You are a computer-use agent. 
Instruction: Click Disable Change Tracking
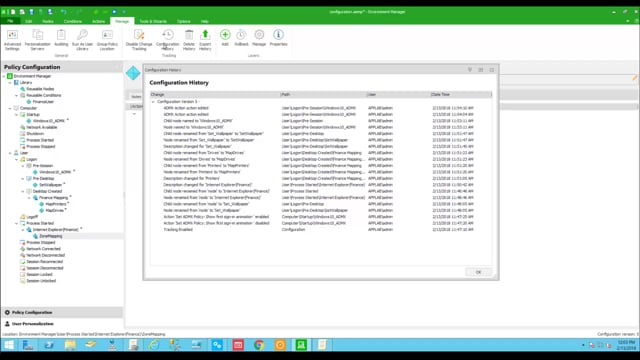pyautogui.click(x=139, y=40)
